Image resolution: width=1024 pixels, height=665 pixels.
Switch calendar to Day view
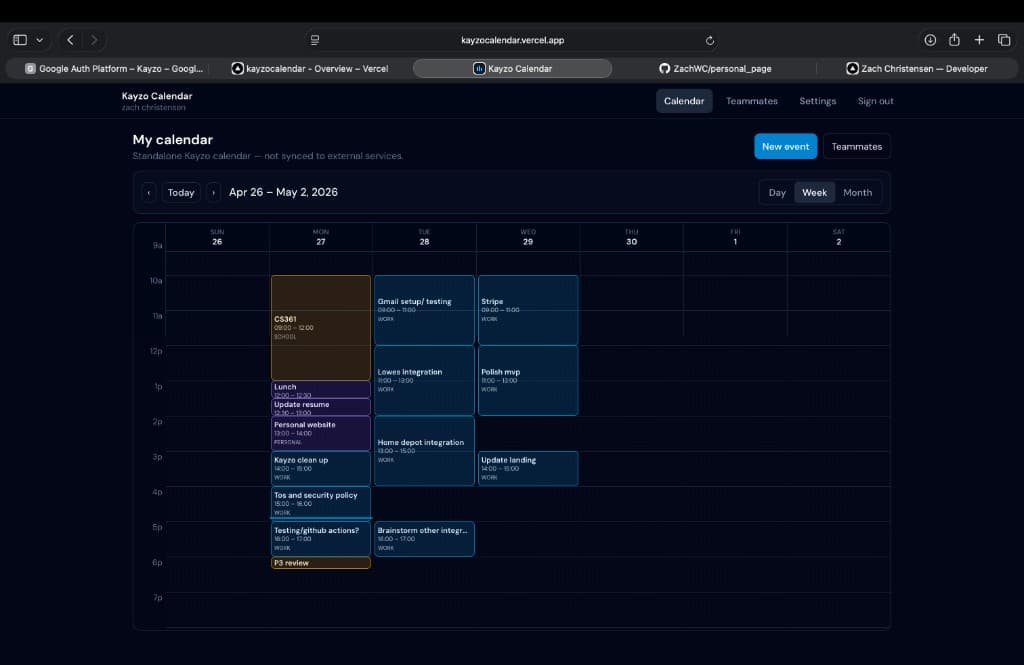pos(777,192)
